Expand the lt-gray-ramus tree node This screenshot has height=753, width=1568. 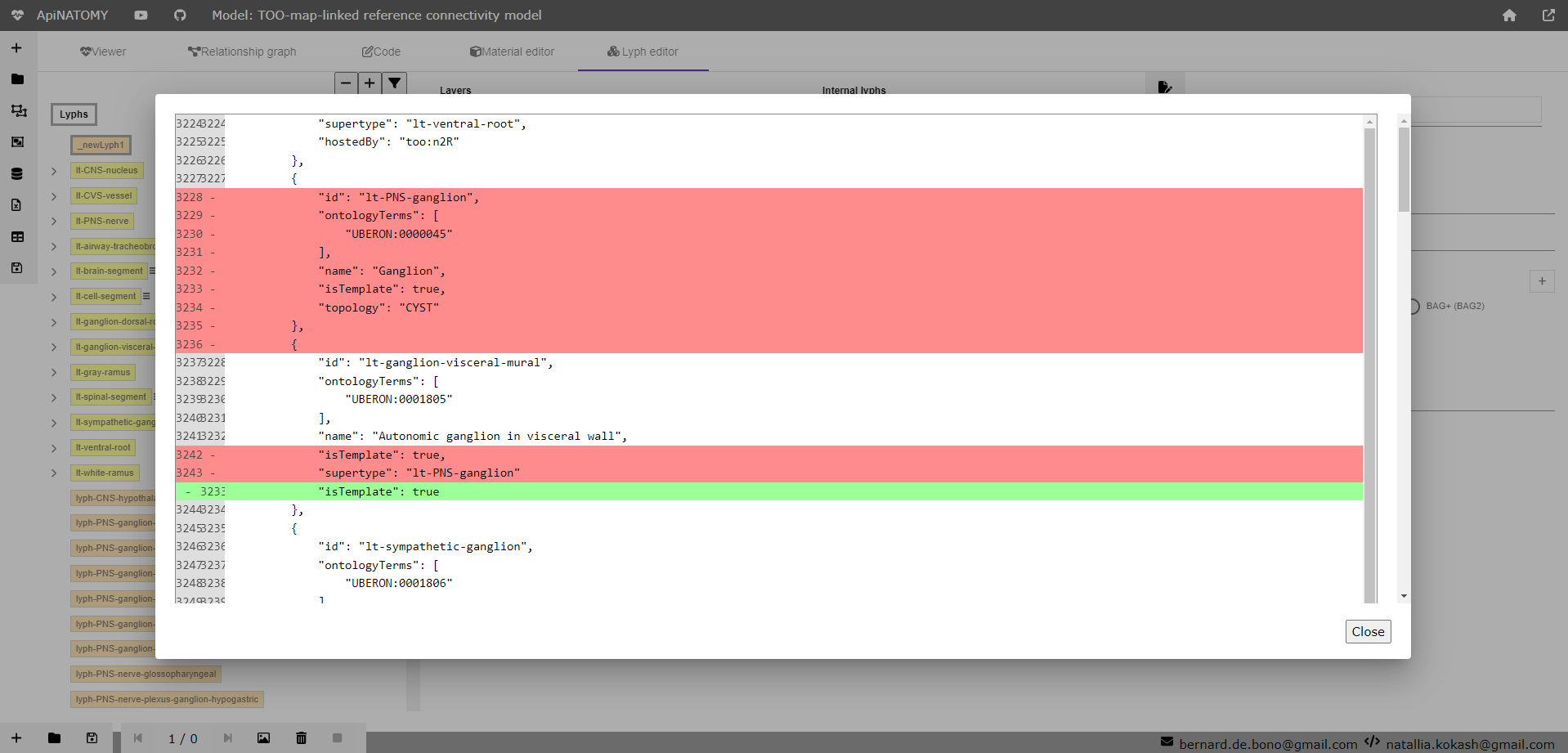click(54, 373)
